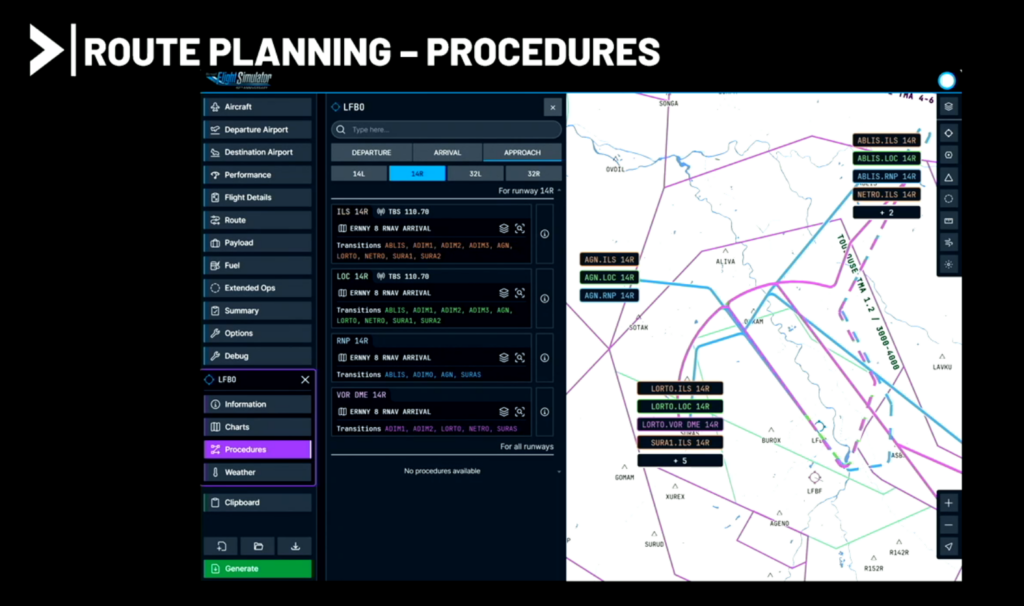
Task: Select runway 14L filter
Action: point(358,173)
